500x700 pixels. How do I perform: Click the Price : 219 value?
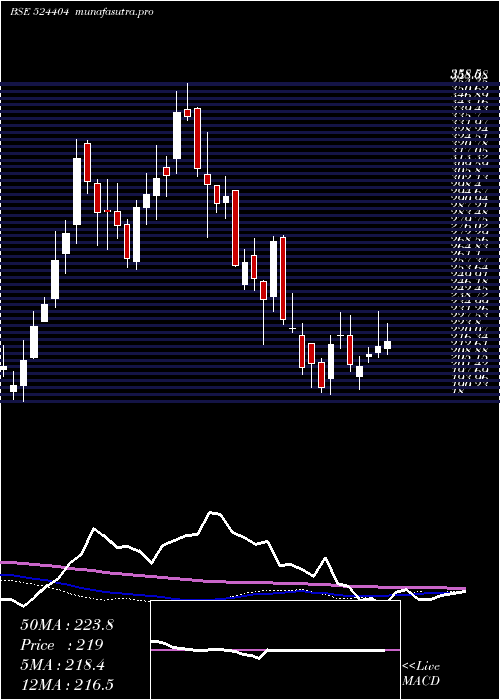pyautogui.click(x=62, y=645)
